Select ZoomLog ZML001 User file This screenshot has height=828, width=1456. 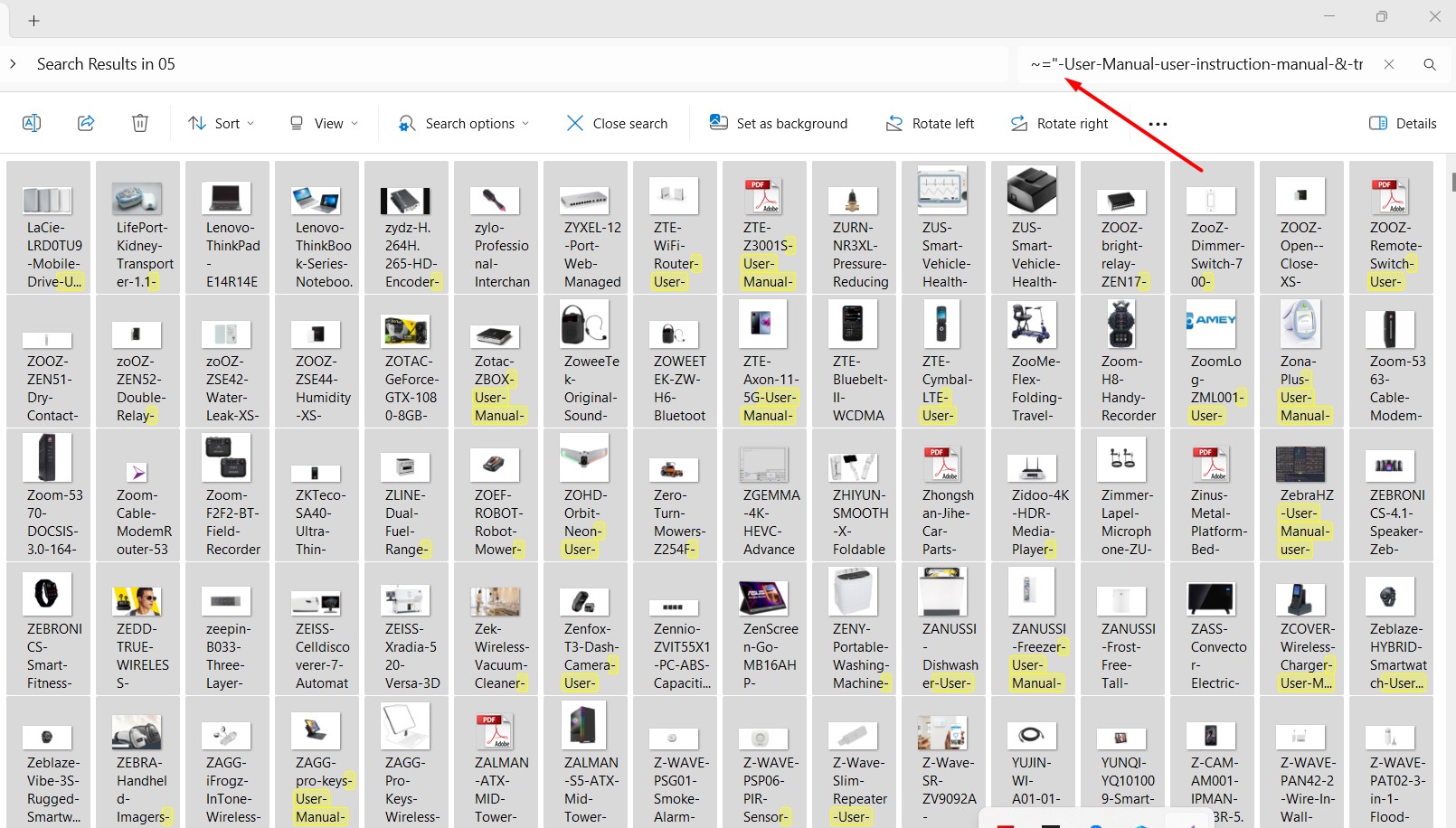[1213, 362]
